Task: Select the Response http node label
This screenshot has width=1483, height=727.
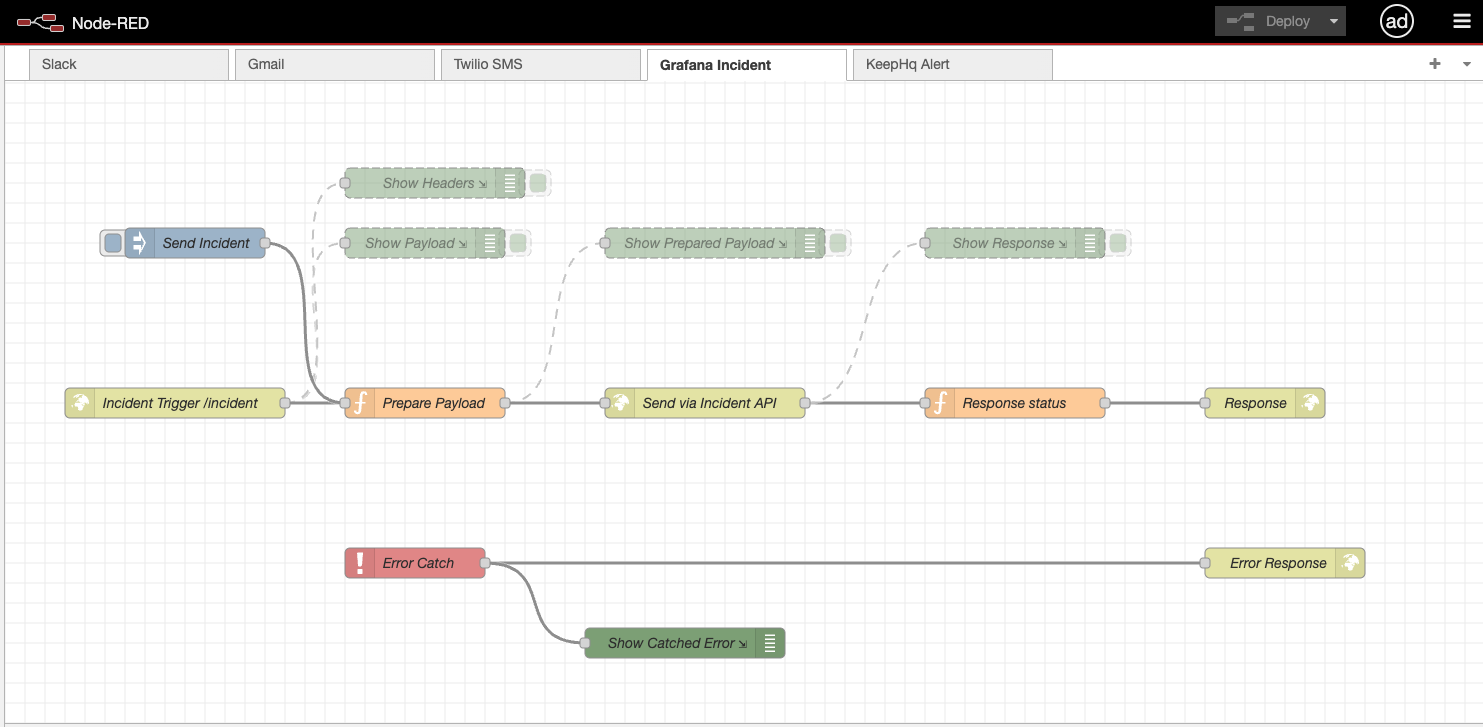Action: [x=1255, y=403]
